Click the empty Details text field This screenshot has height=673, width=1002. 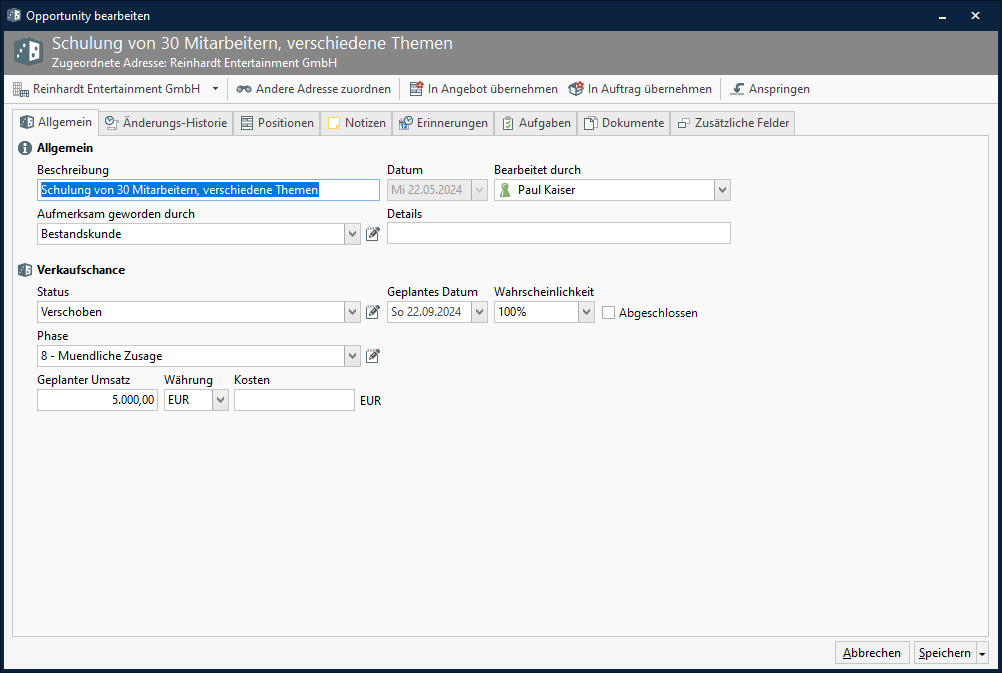coord(558,234)
